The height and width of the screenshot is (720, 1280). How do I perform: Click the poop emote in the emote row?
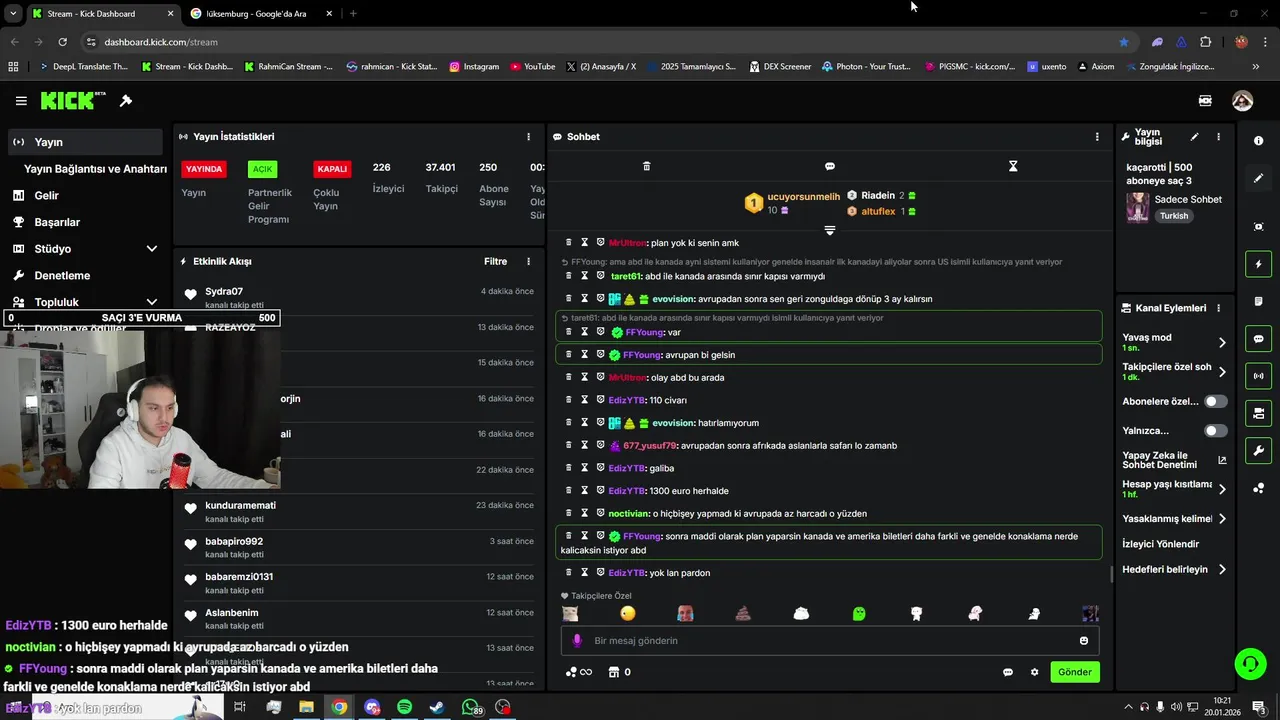743,613
